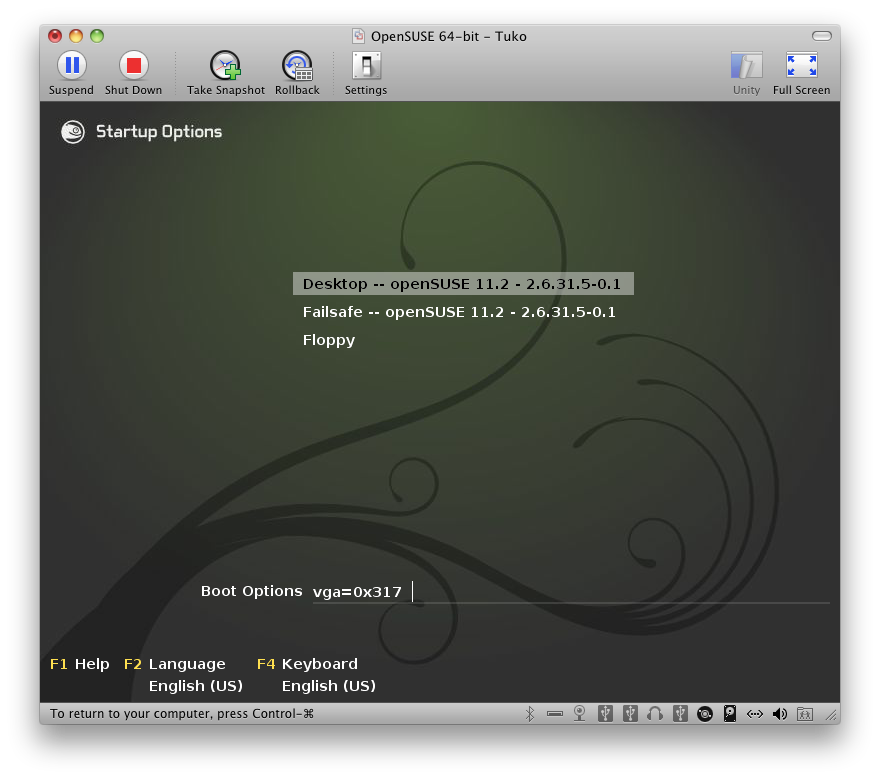This screenshot has width=880, height=779.
Task: Open the F4 Keyboard option
Action: [307, 664]
